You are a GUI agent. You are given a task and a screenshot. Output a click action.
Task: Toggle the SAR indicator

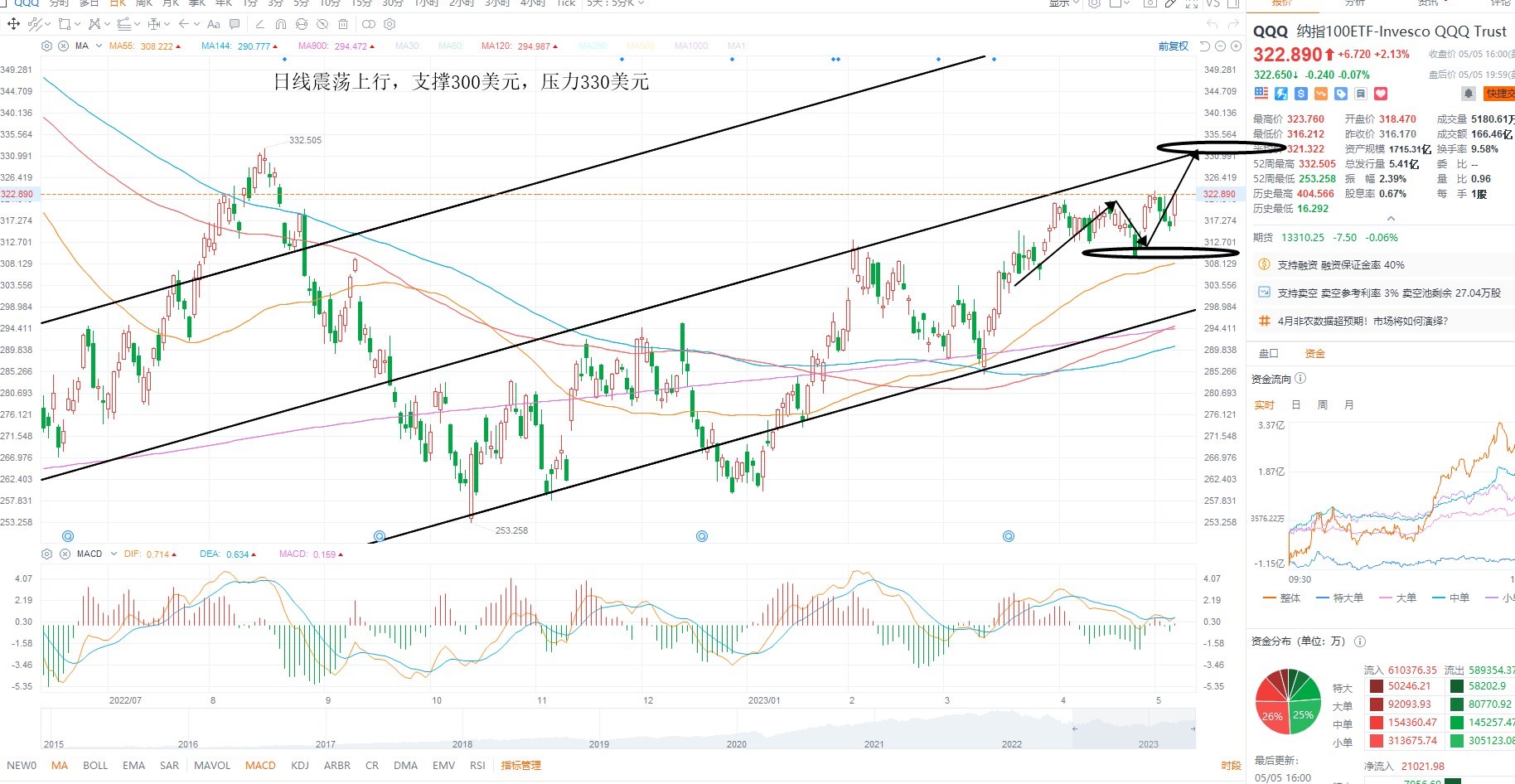169,765
